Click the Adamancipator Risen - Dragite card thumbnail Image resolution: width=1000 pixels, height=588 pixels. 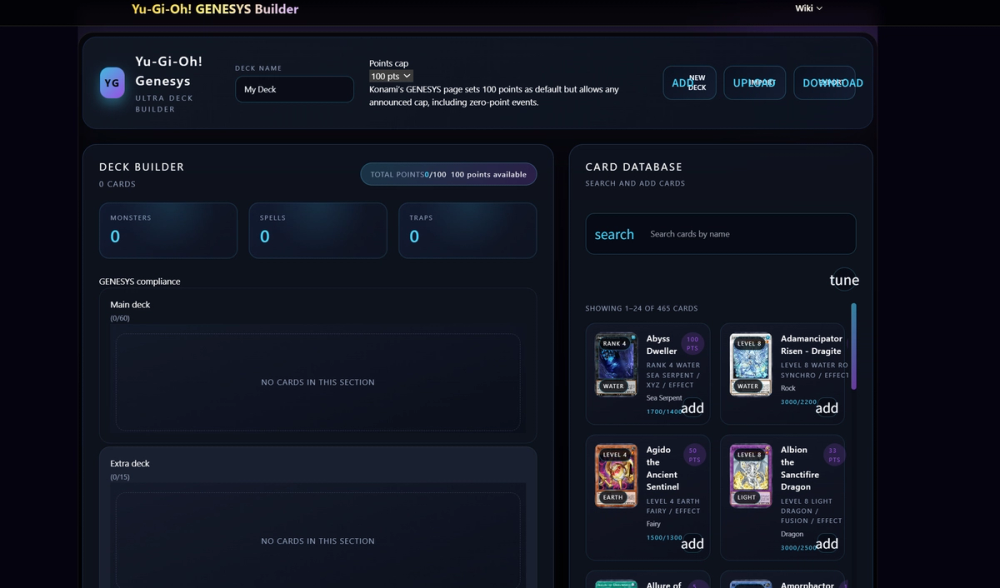751,364
